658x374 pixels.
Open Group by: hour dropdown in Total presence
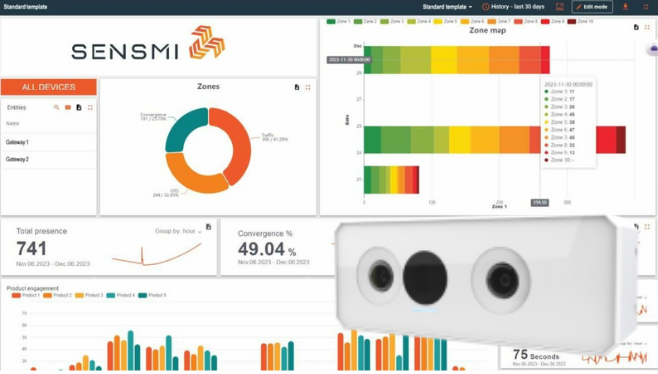[x=178, y=231]
